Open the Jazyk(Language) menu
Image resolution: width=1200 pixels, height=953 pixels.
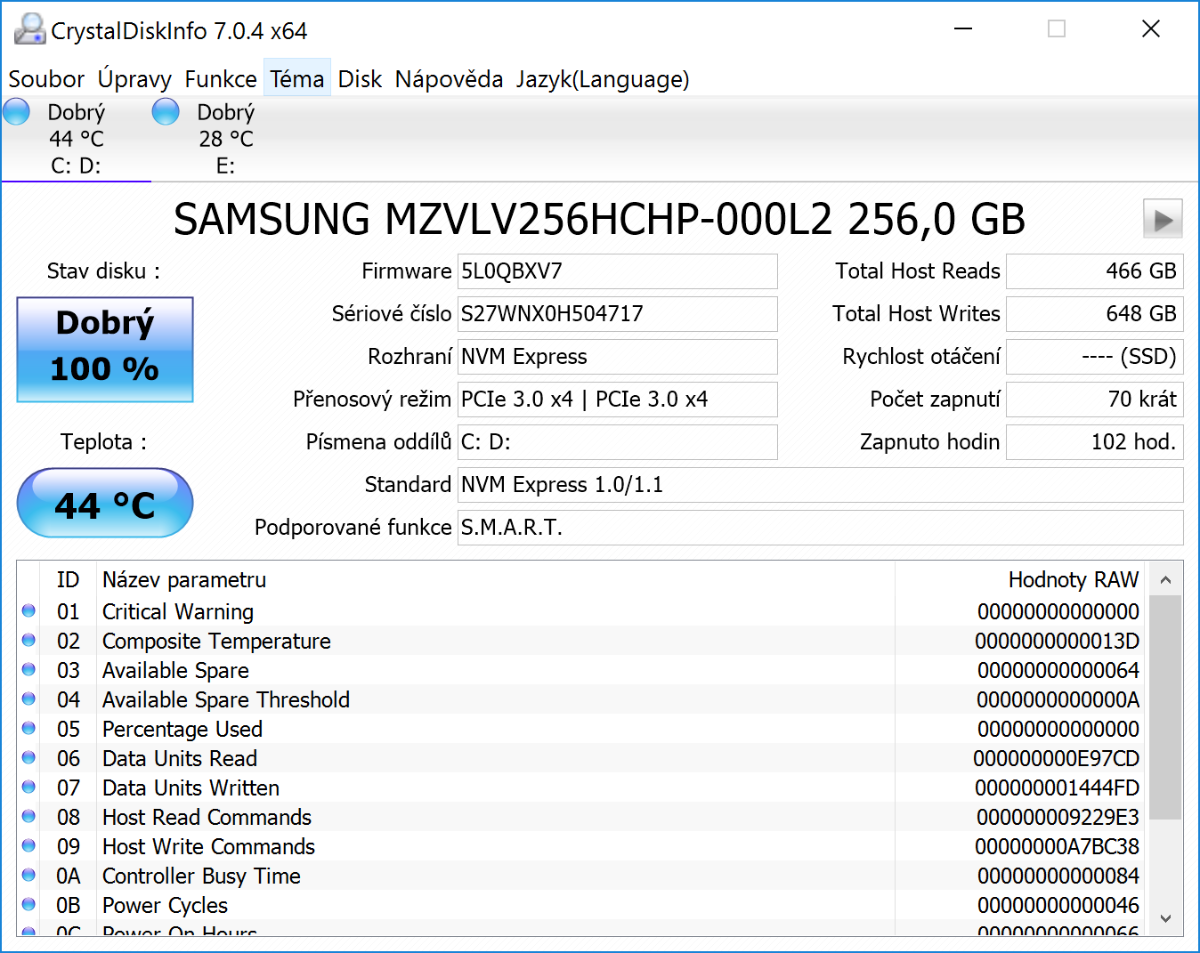tap(602, 79)
